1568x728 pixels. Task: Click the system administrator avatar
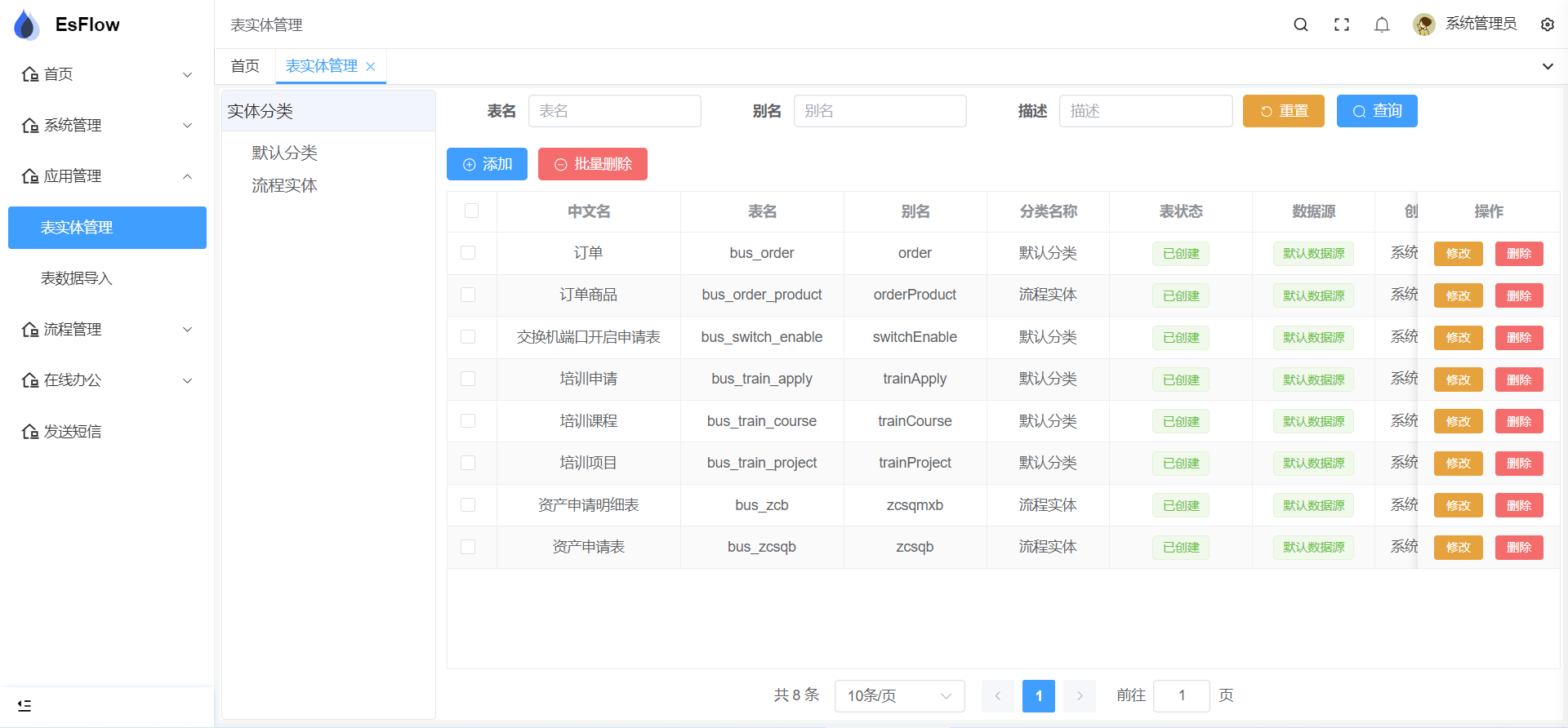point(1424,24)
